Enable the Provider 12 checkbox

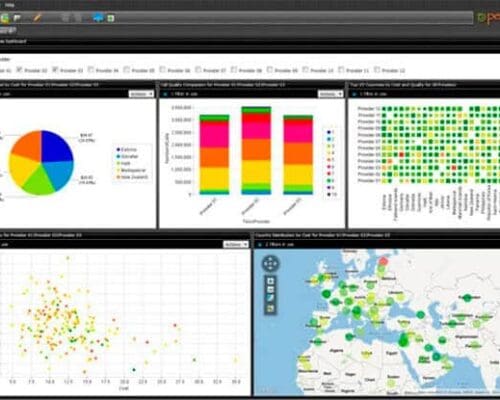377,70
